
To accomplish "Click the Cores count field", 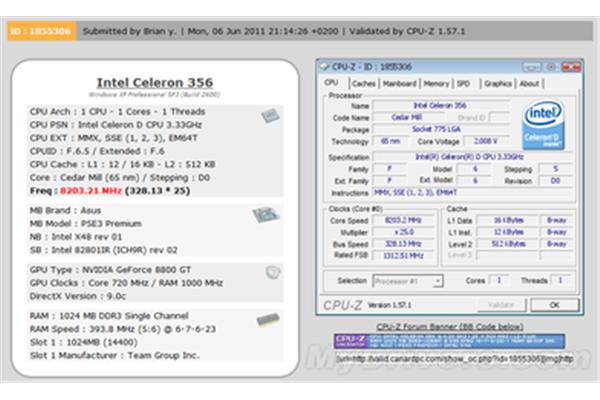I will click(499, 281).
